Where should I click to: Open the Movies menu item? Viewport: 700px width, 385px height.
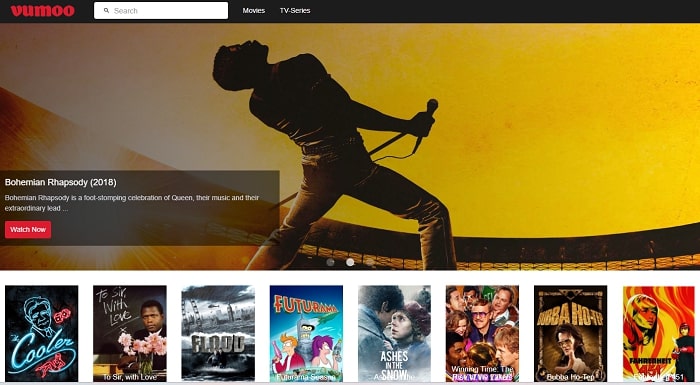[x=254, y=10]
